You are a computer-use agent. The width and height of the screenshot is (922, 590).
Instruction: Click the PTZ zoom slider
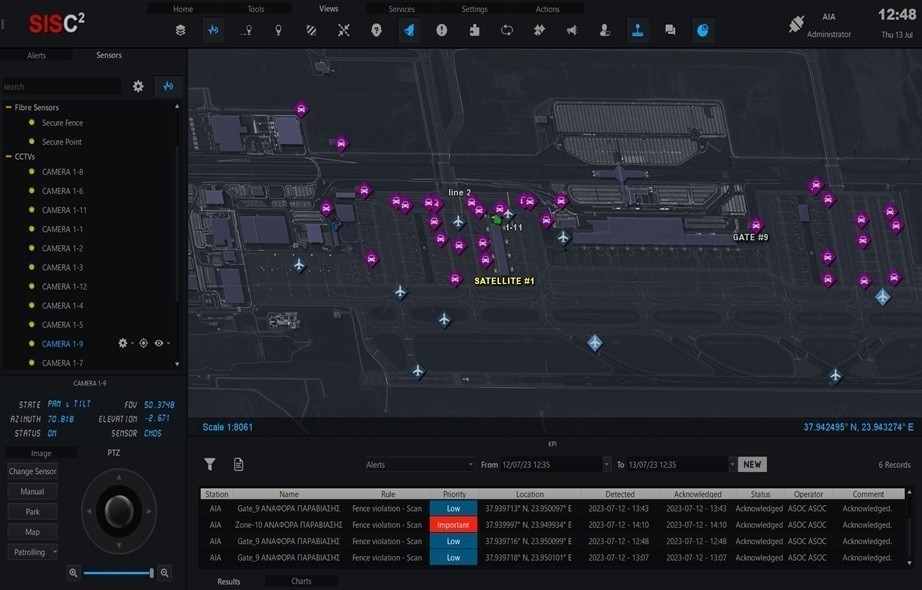tap(118, 573)
